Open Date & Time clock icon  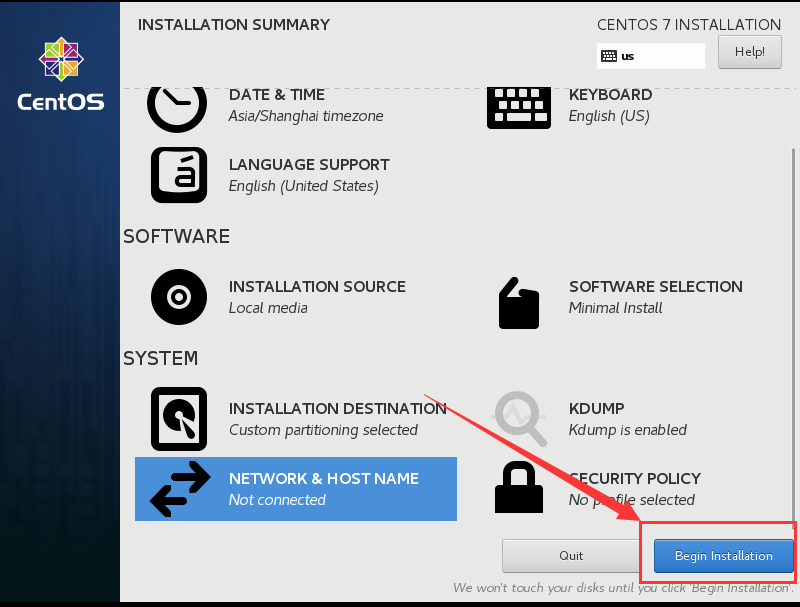(x=177, y=109)
